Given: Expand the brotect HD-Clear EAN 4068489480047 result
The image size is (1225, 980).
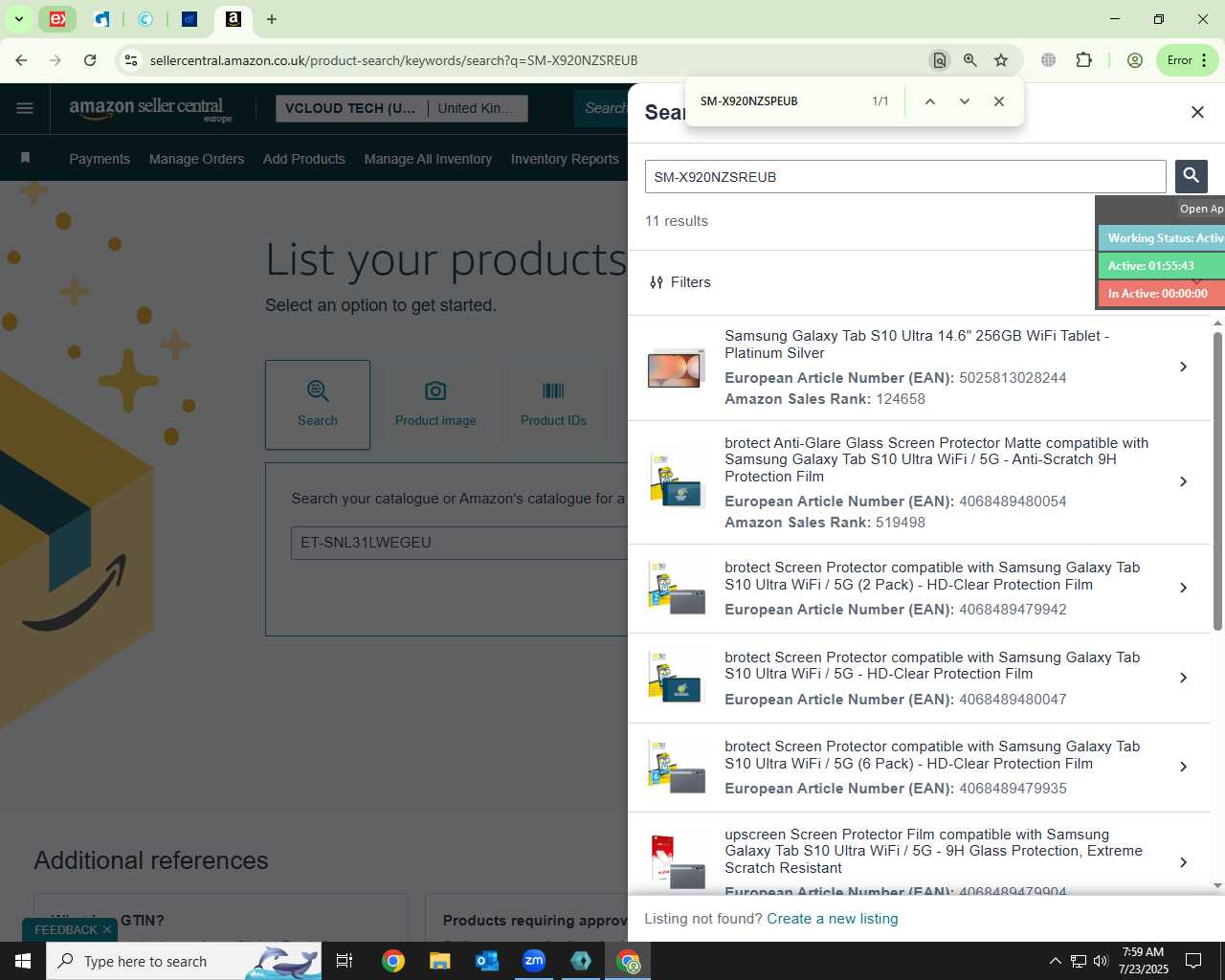Looking at the screenshot, I should [x=1183, y=678].
